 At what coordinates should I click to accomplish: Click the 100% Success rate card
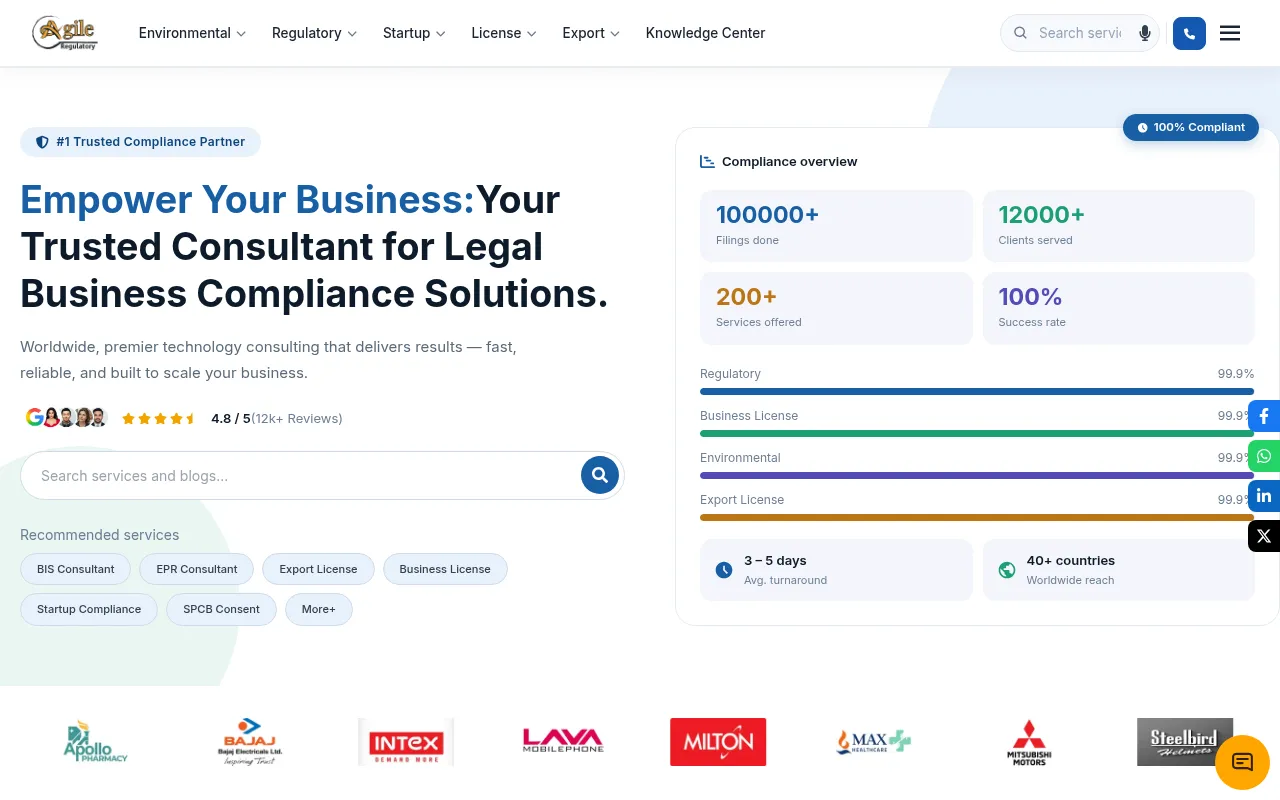click(1118, 308)
